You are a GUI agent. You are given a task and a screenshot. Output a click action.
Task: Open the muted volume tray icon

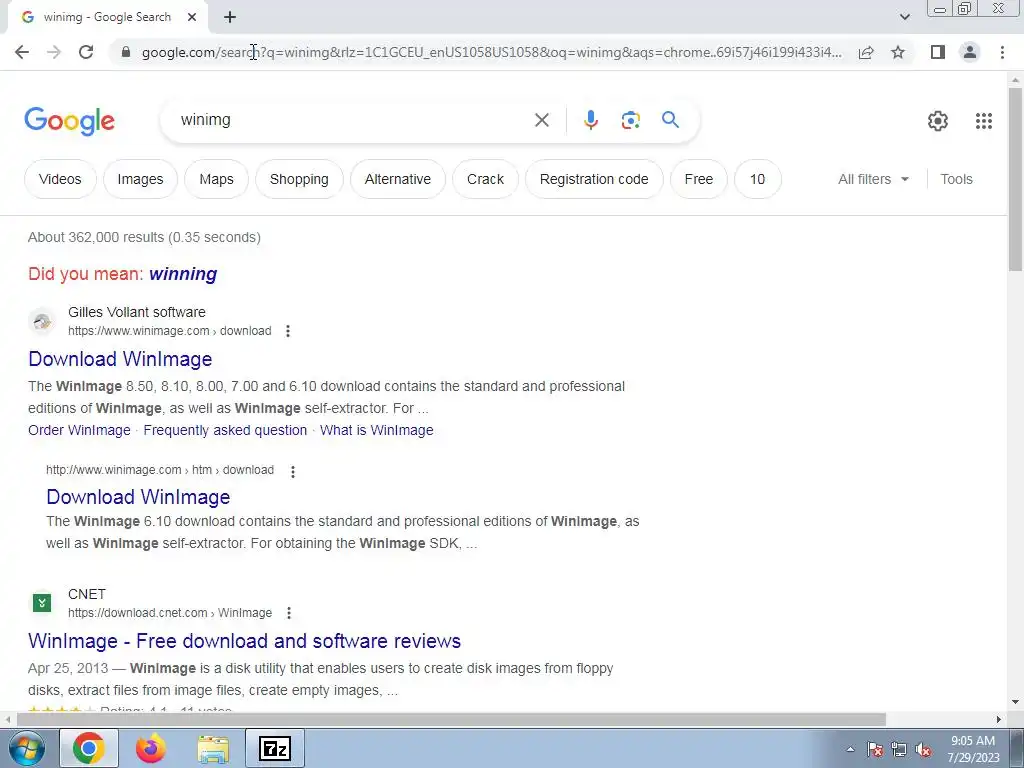tap(923, 749)
